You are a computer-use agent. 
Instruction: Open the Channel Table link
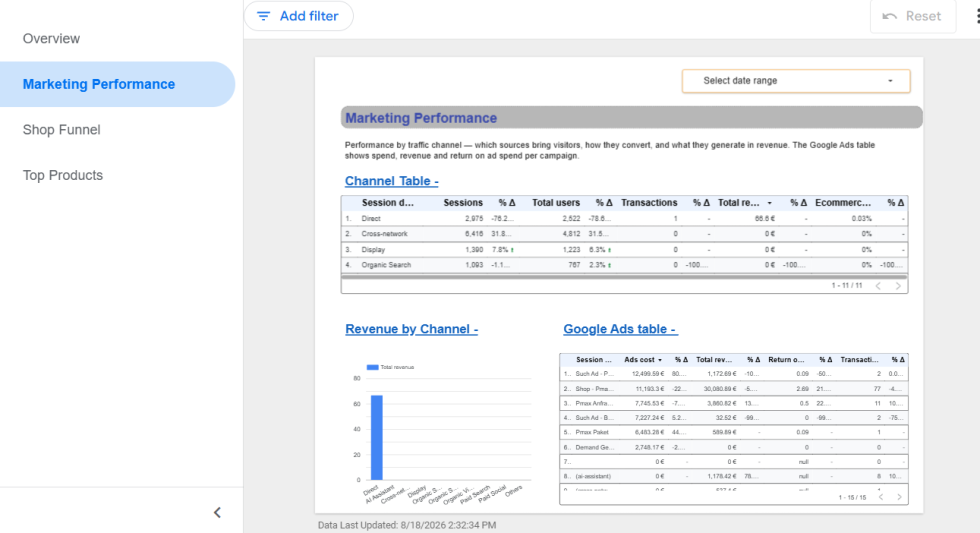(391, 181)
